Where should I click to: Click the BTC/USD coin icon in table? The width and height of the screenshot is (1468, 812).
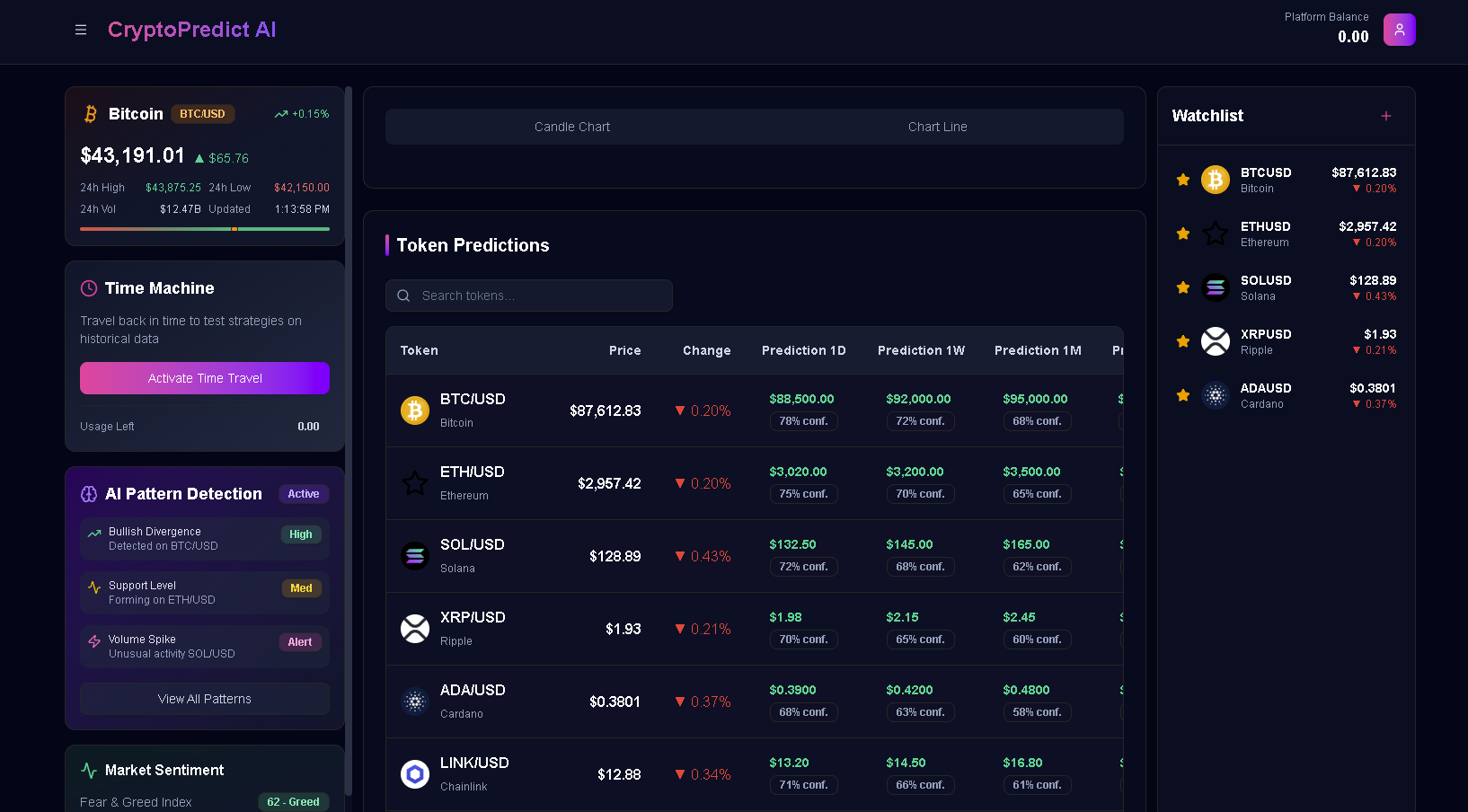[x=415, y=410]
